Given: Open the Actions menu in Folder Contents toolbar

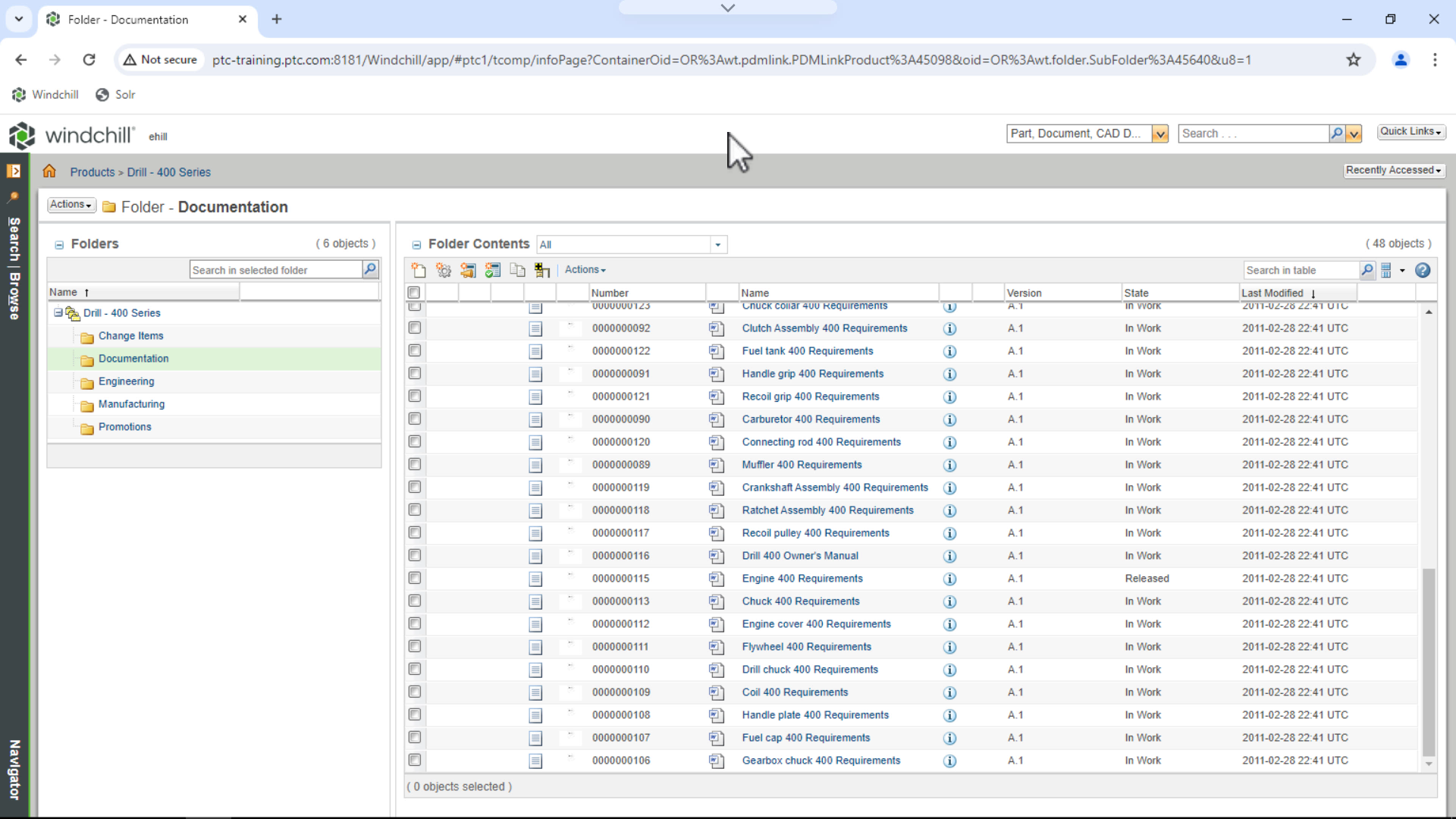Looking at the screenshot, I should pyautogui.click(x=585, y=270).
